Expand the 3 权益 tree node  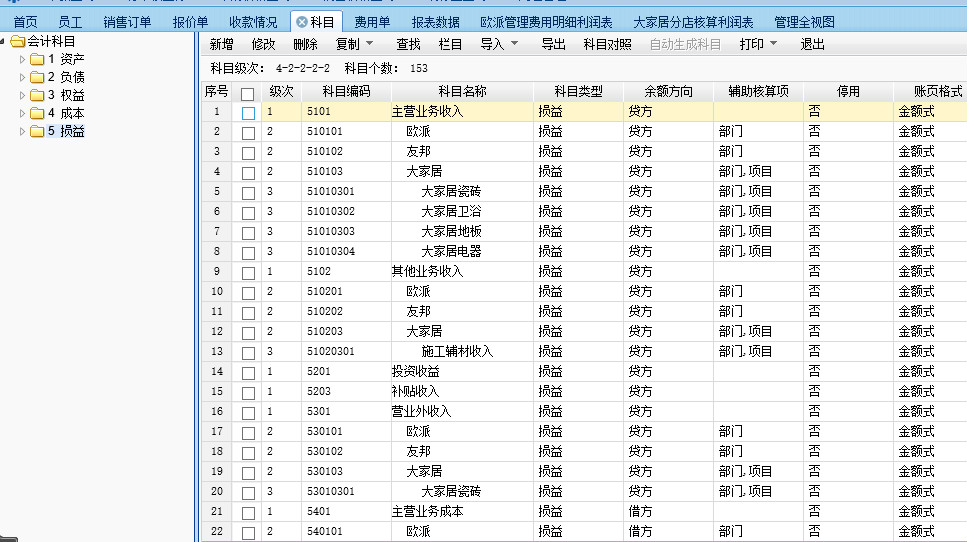click(22, 95)
